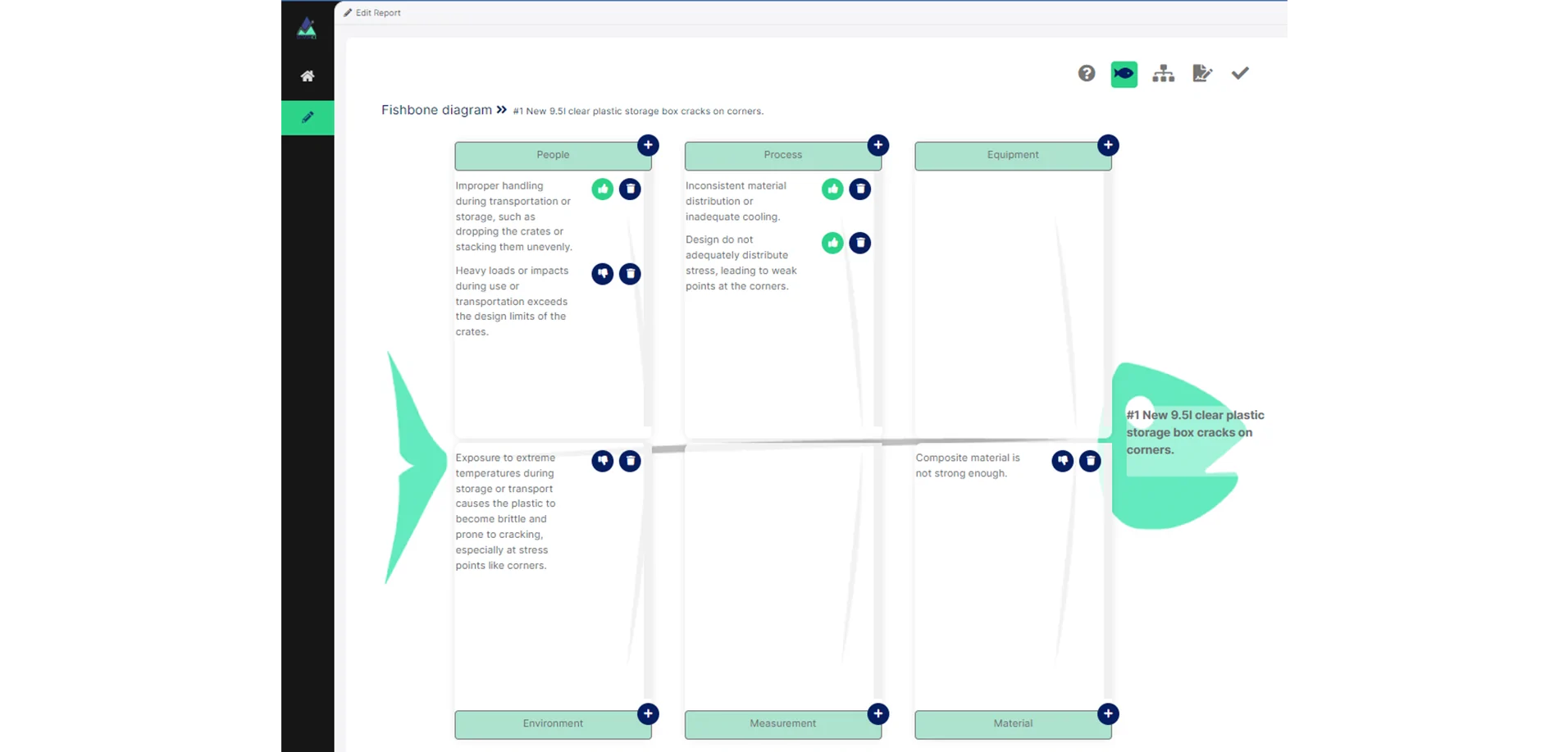Select the fishbone diagram view icon
Screen dimensions: 1568x752
tap(1124, 74)
